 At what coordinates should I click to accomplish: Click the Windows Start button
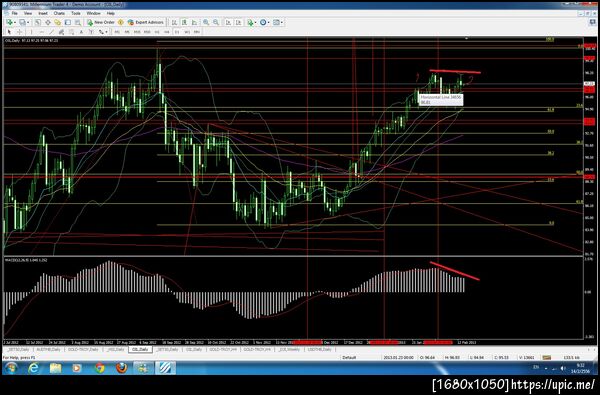(11, 368)
